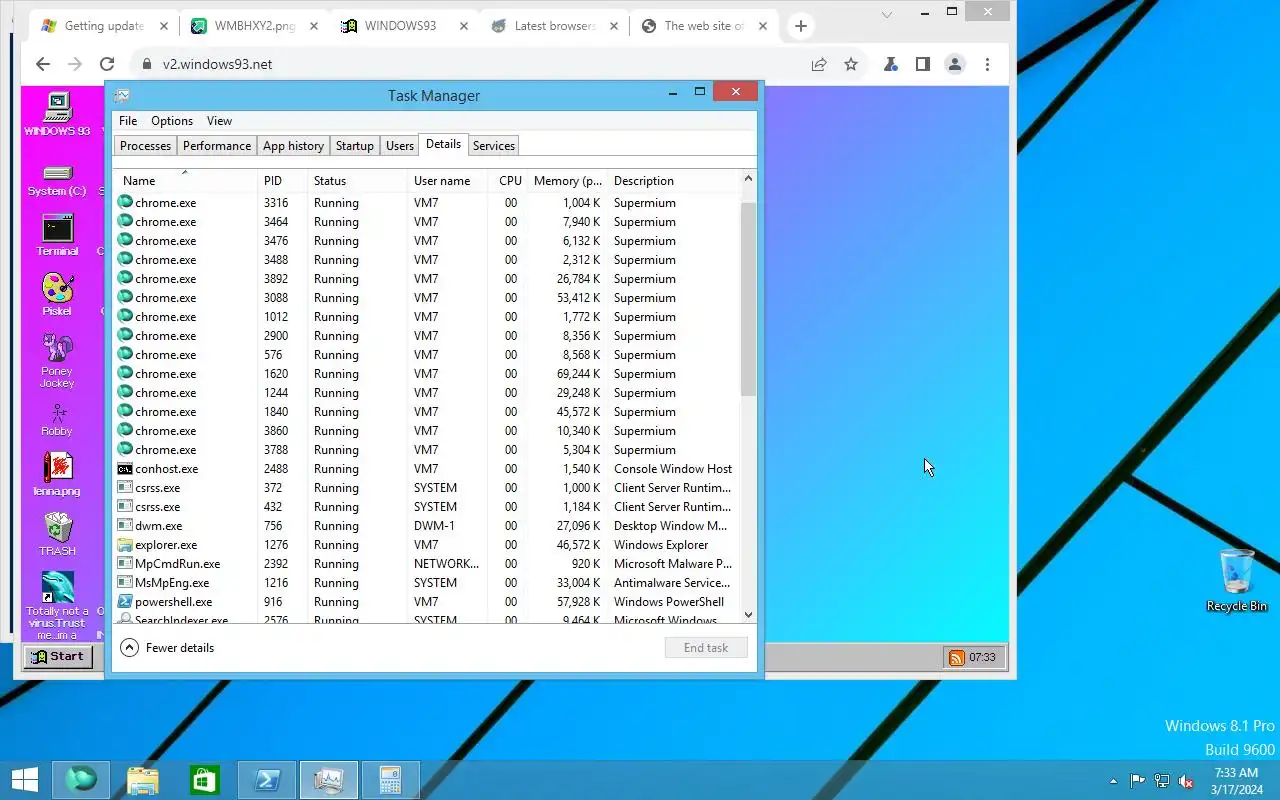Image resolution: width=1280 pixels, height=800 pixels.
Task: Switch to Users tab
Action: 400,146
